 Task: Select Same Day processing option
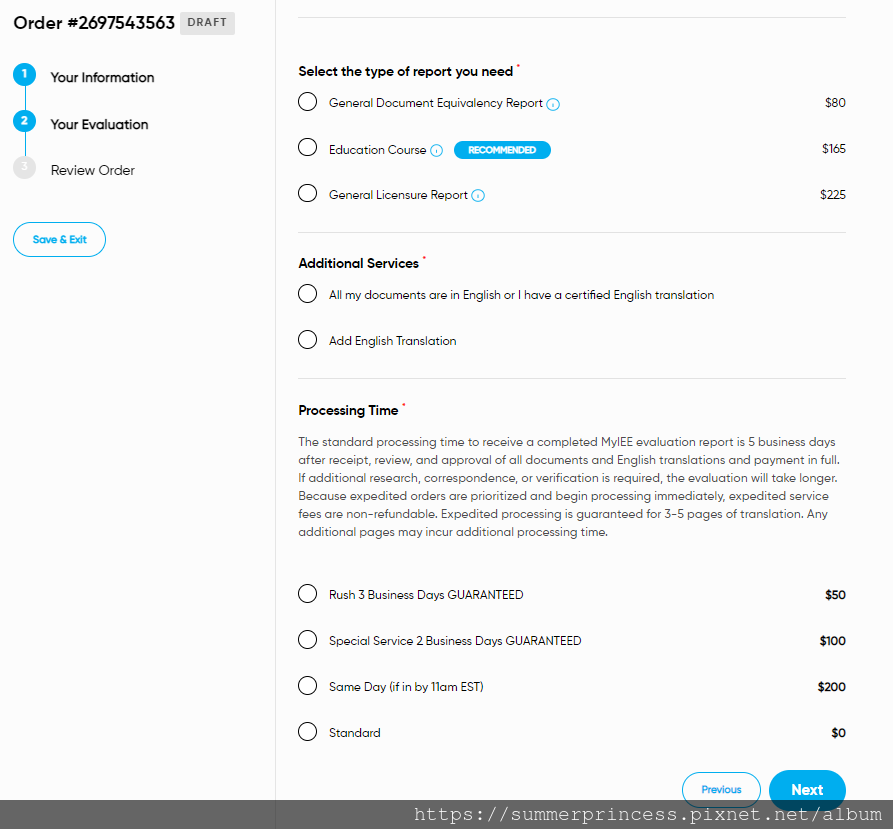coord(308,686)
